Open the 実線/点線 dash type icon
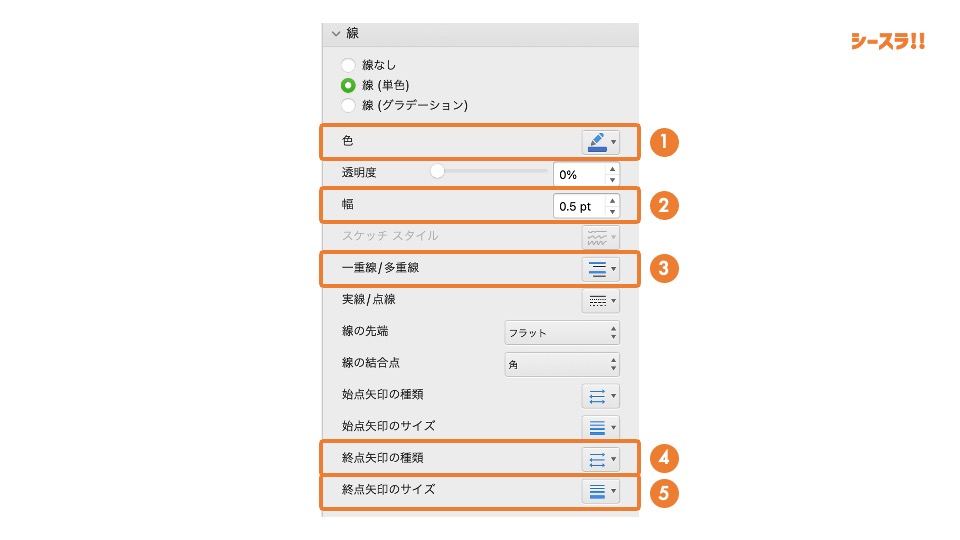 600,301
